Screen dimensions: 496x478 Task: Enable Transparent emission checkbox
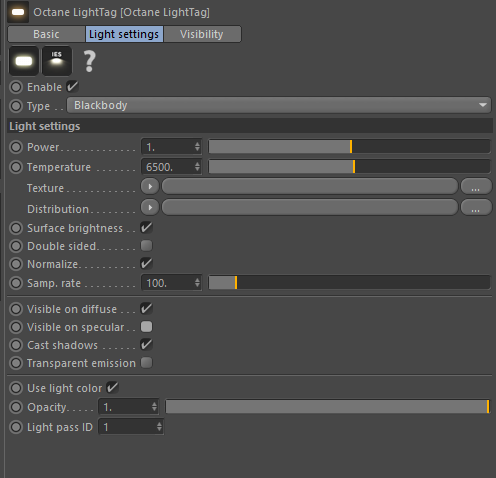(146, 363)
